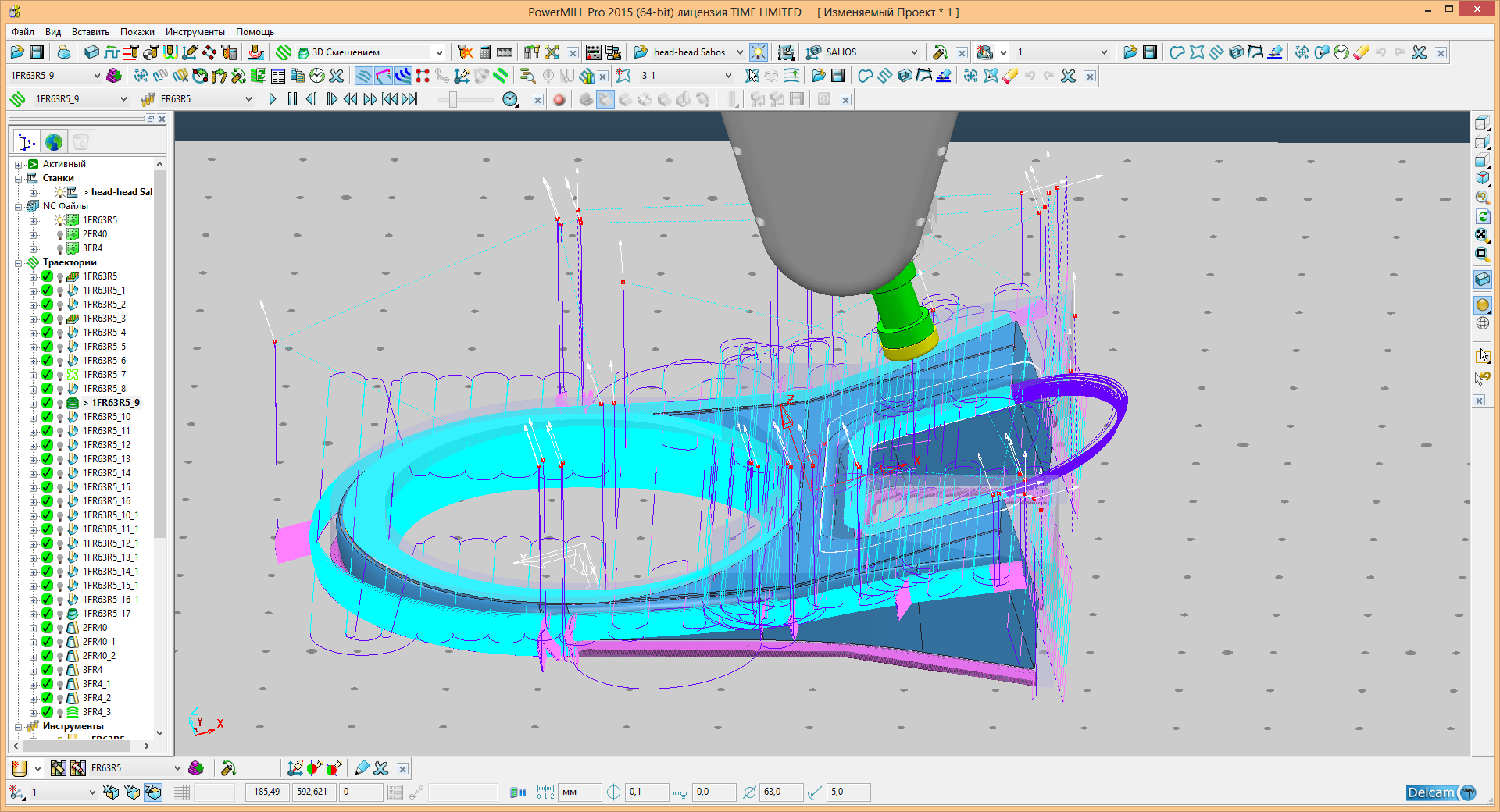Click the save disk icon in pattern toolbar
The height and width of the screenshot is (812, 1500).
coord(838,76)
